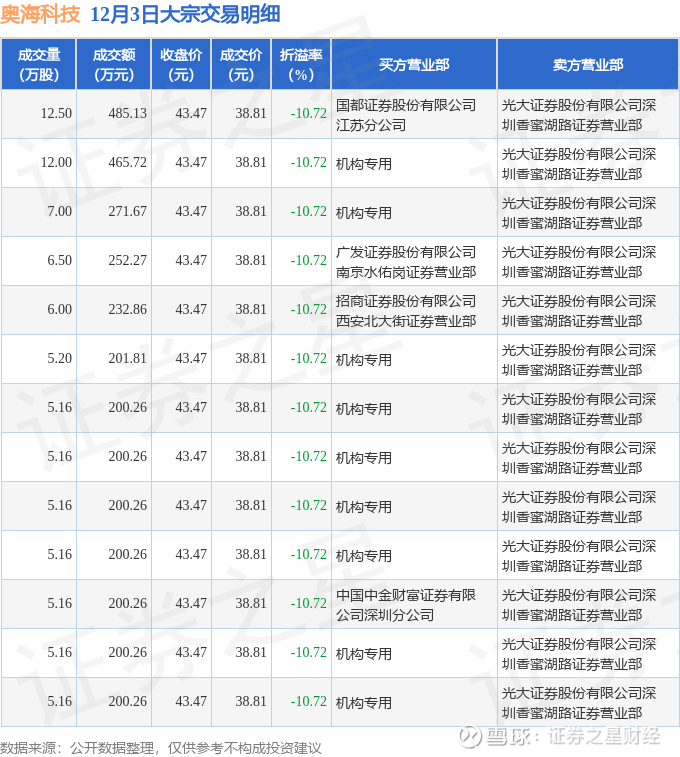680x757 pixels.
Task: Click the 雪球 logo icon in footer
Action: click(470, 737)
